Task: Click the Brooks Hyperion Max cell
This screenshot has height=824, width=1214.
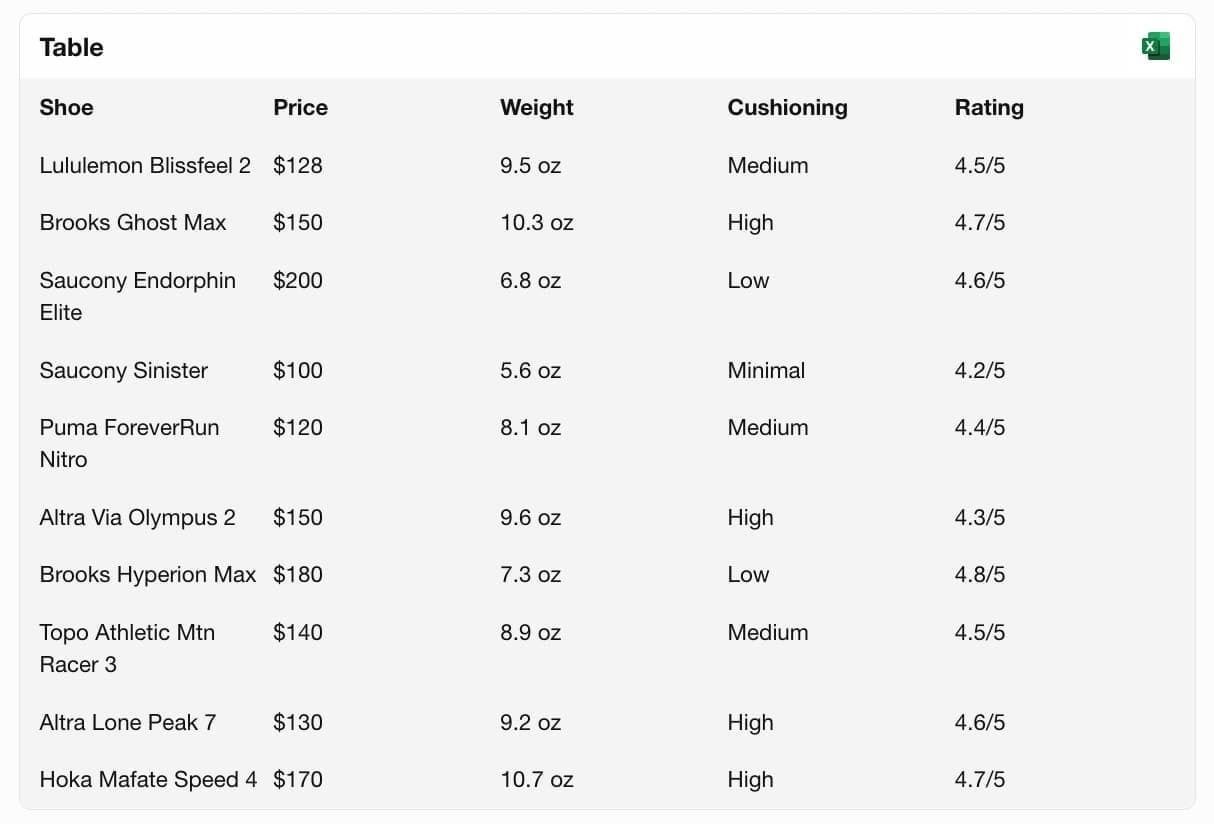Action: pos(147,574)
